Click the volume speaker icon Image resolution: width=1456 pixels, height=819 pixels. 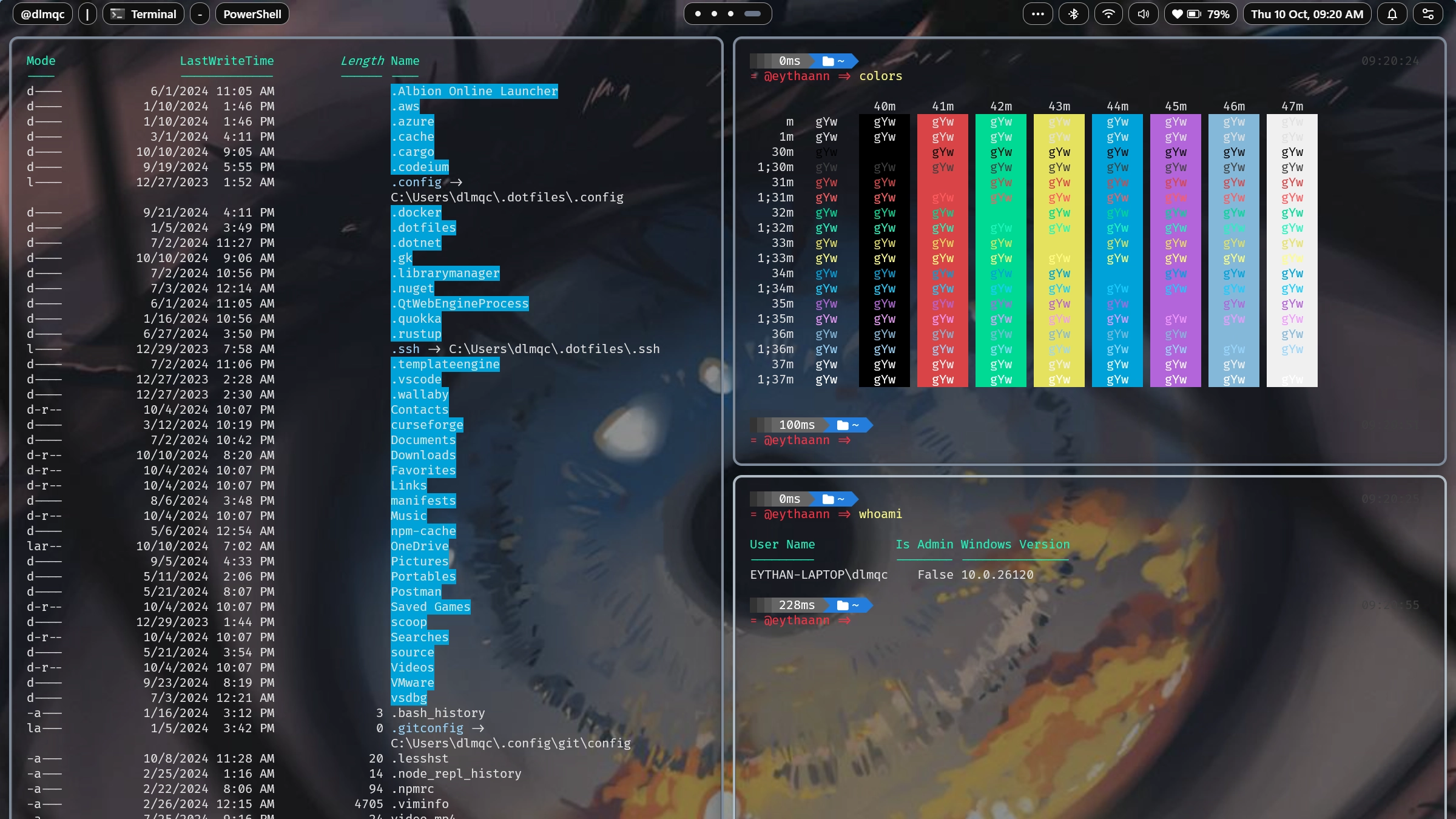pos(1143,13)
